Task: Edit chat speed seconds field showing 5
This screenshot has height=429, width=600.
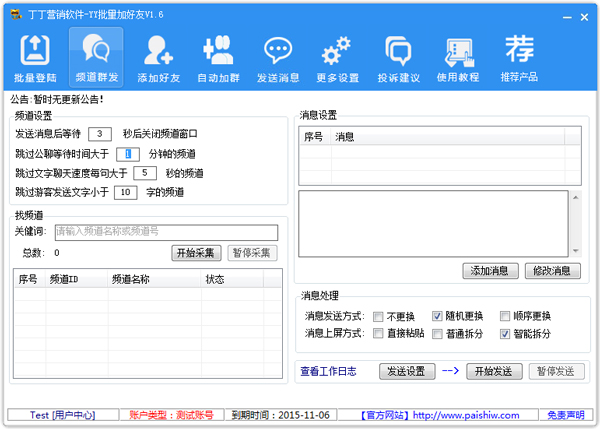Action: pyautogui.click(x=145, y=173)
